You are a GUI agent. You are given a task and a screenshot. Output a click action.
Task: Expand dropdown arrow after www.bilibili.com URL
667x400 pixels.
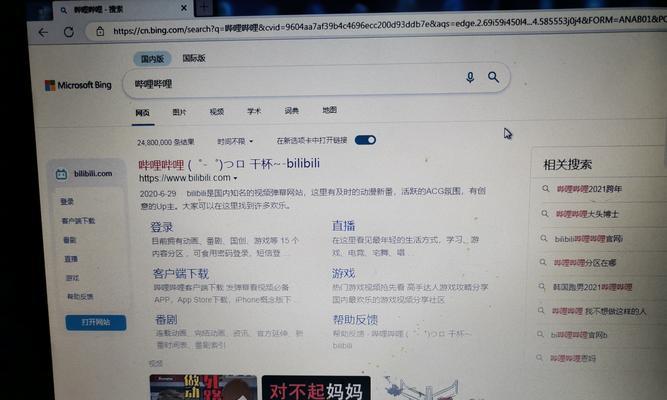pos(235,178)
